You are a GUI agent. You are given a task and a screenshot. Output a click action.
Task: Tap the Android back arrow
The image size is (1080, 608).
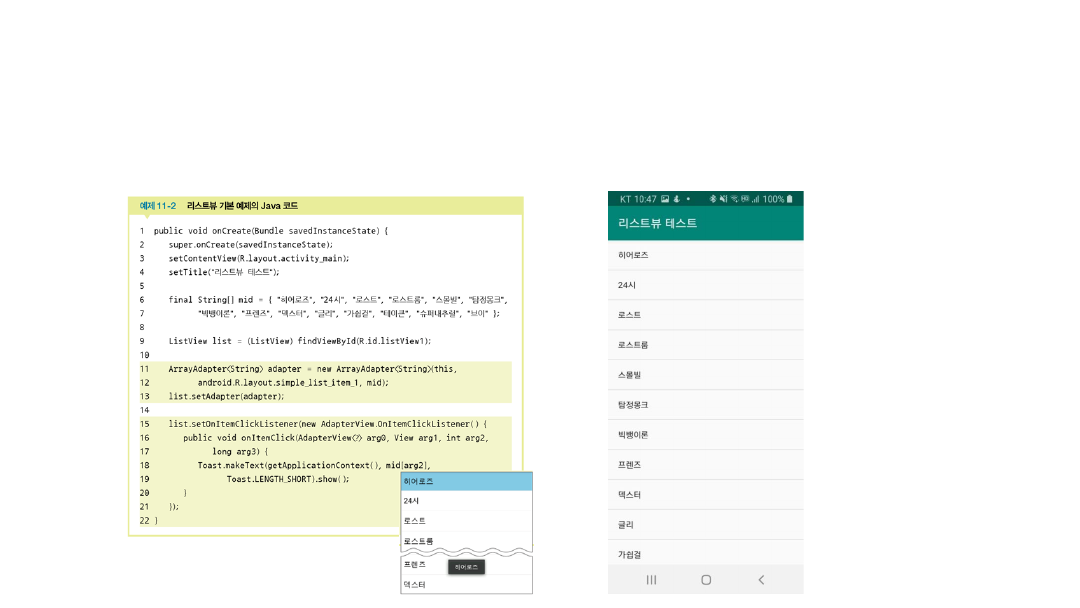click(761, 580)
